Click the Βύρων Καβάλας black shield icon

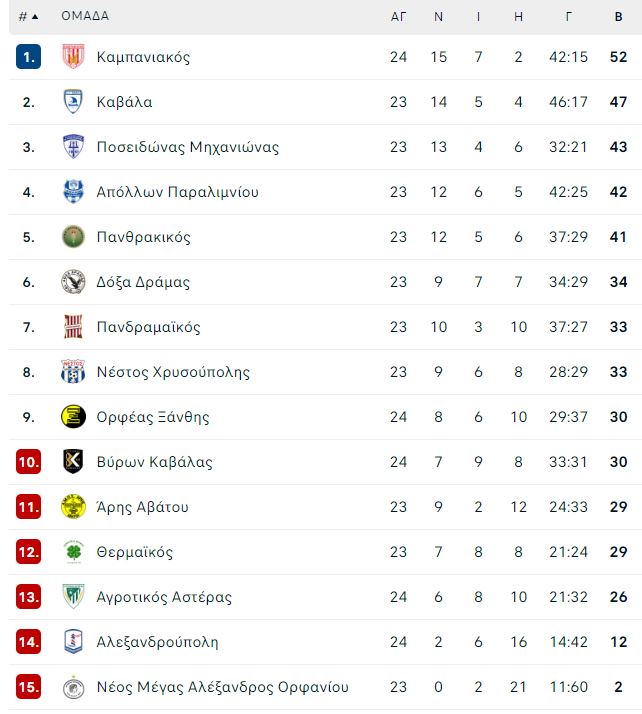[x=73, y=462]
